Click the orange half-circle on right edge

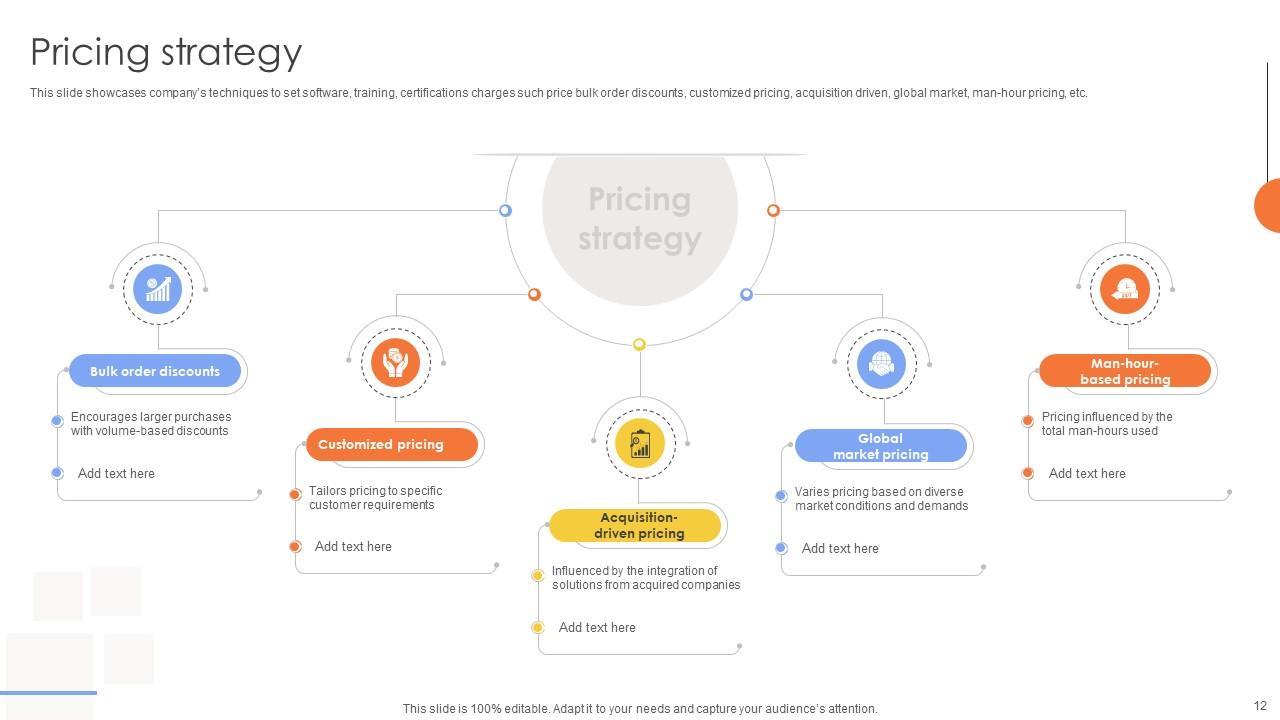[x=1268, y=205]
